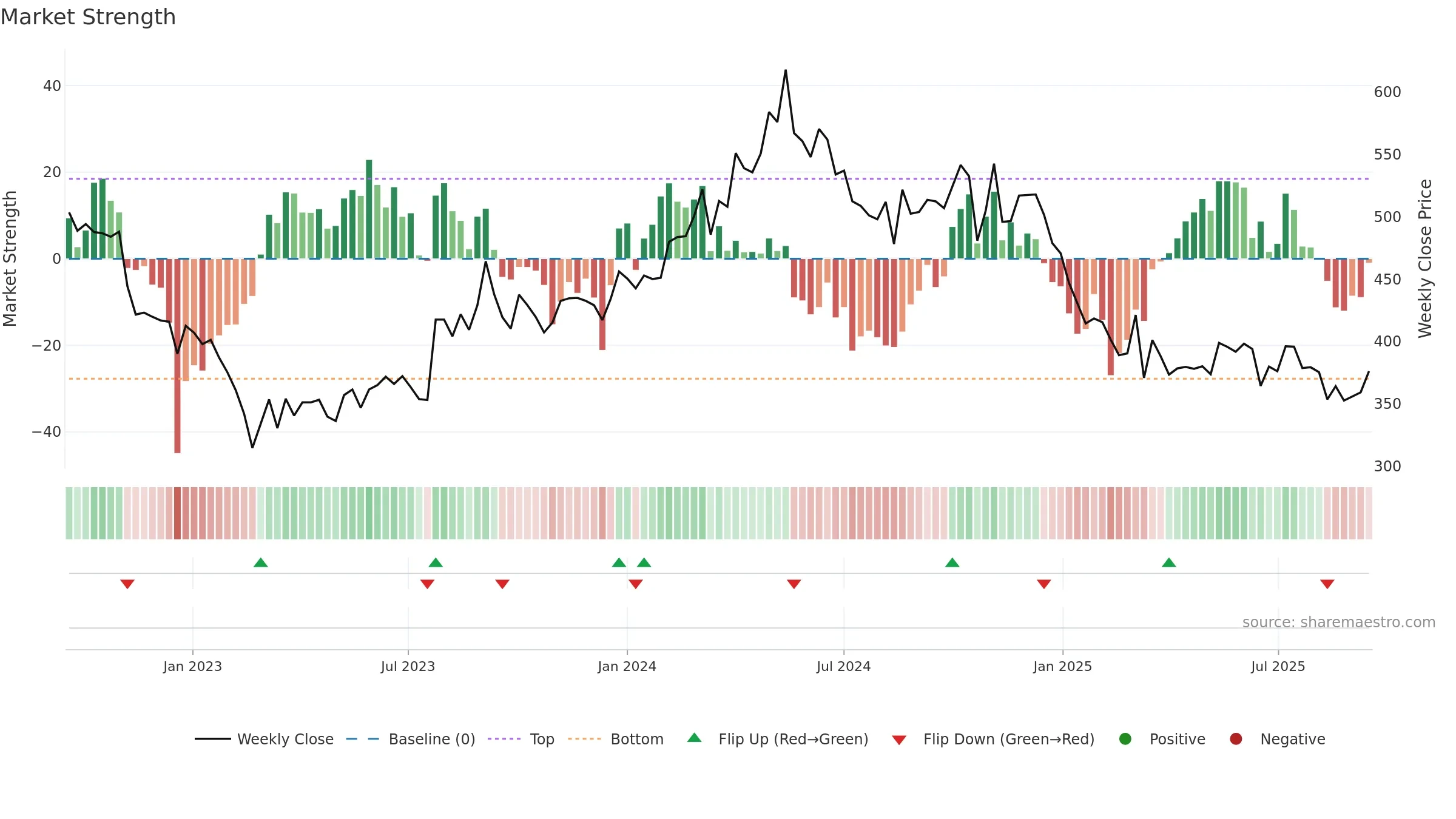Viewport: 1456px width, 819px height.
Task: Click the '600' right axis tick label
Action: point(1387,92)
